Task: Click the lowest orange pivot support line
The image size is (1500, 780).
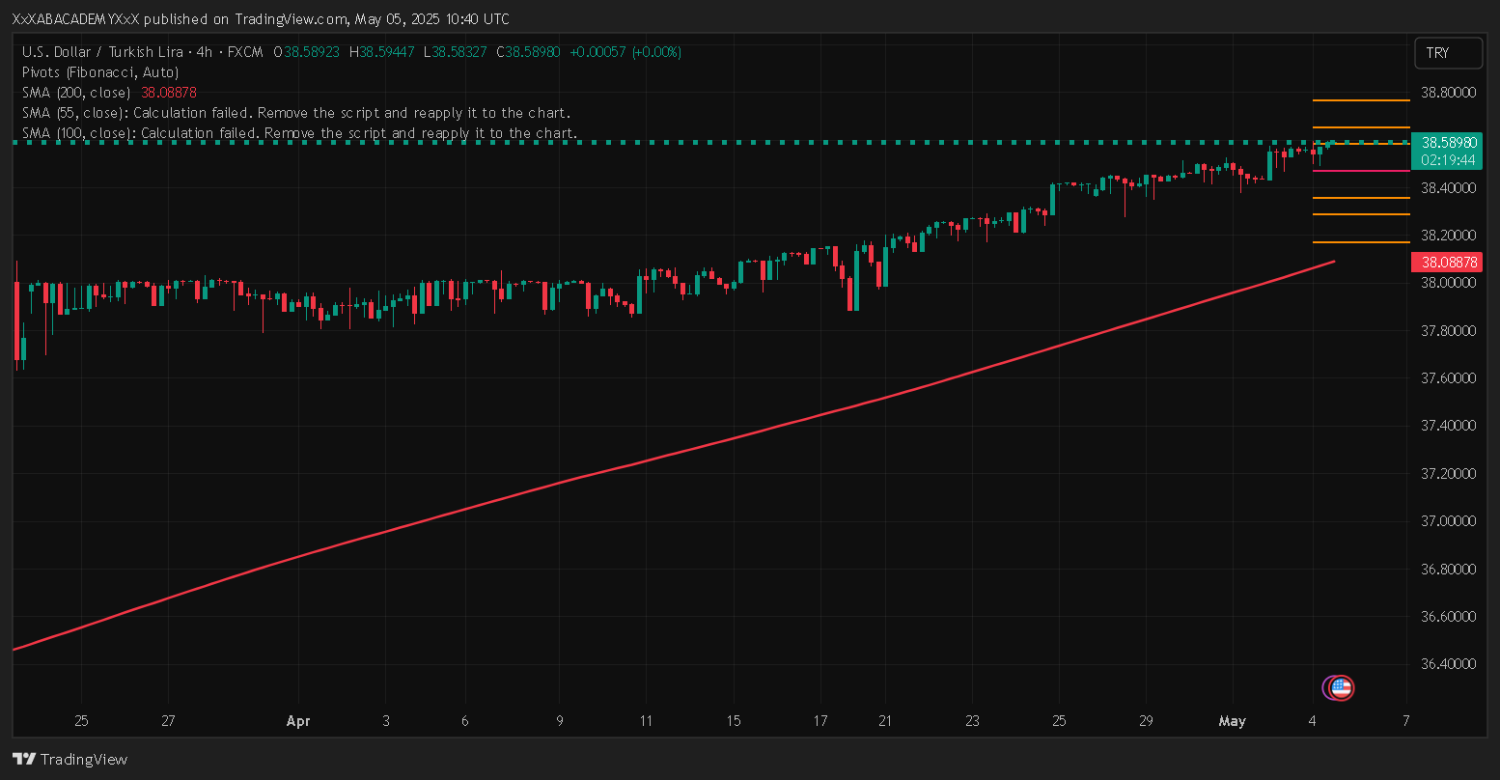Action: [1360, 242]
